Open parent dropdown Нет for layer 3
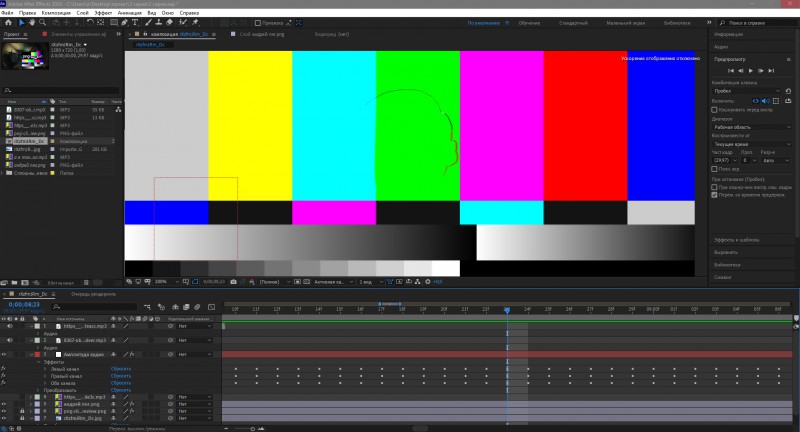This screenshot has width=800, height=432. [194, 354]
